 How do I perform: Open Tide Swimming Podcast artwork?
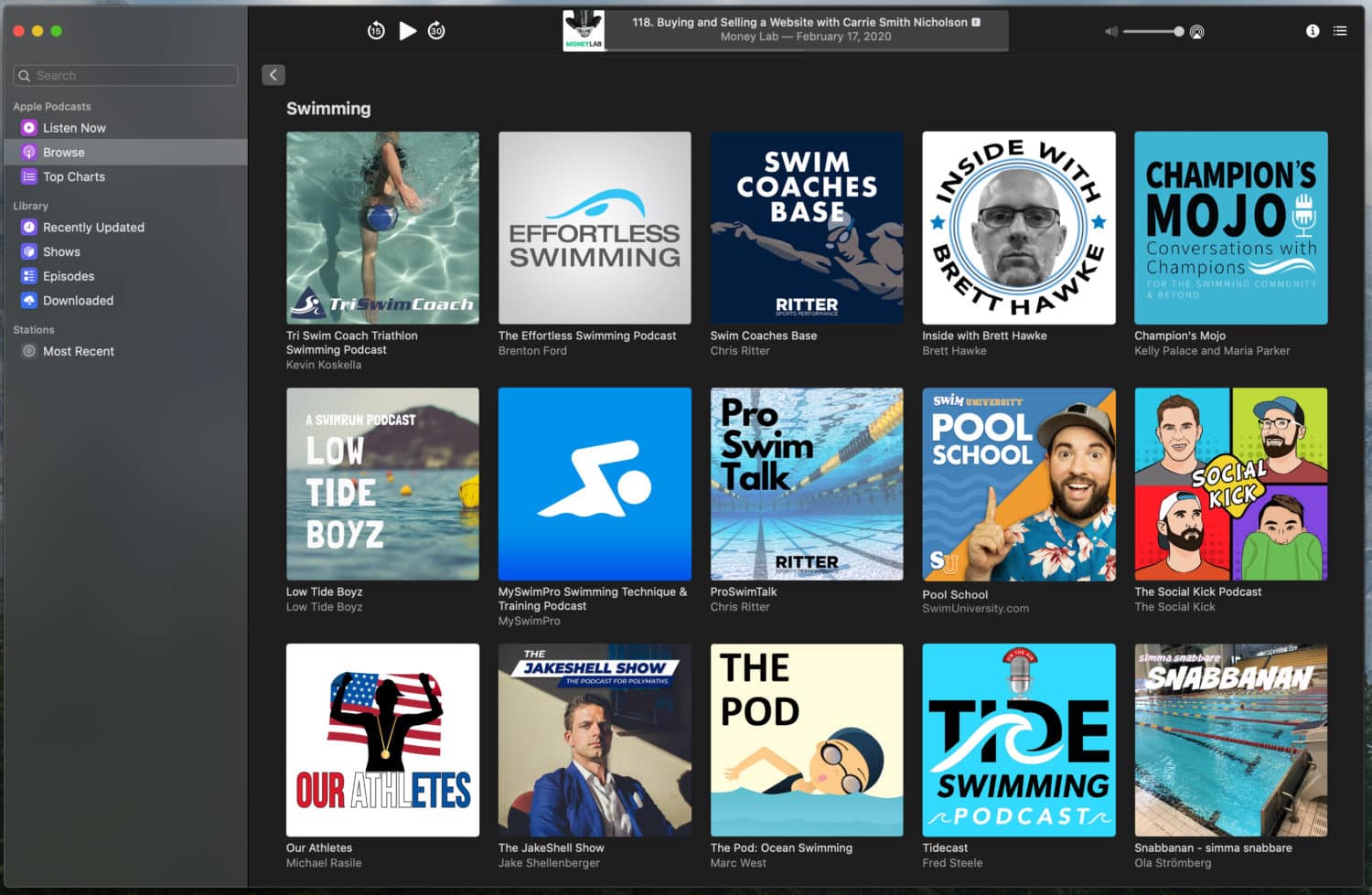[x=1019, y=740]
